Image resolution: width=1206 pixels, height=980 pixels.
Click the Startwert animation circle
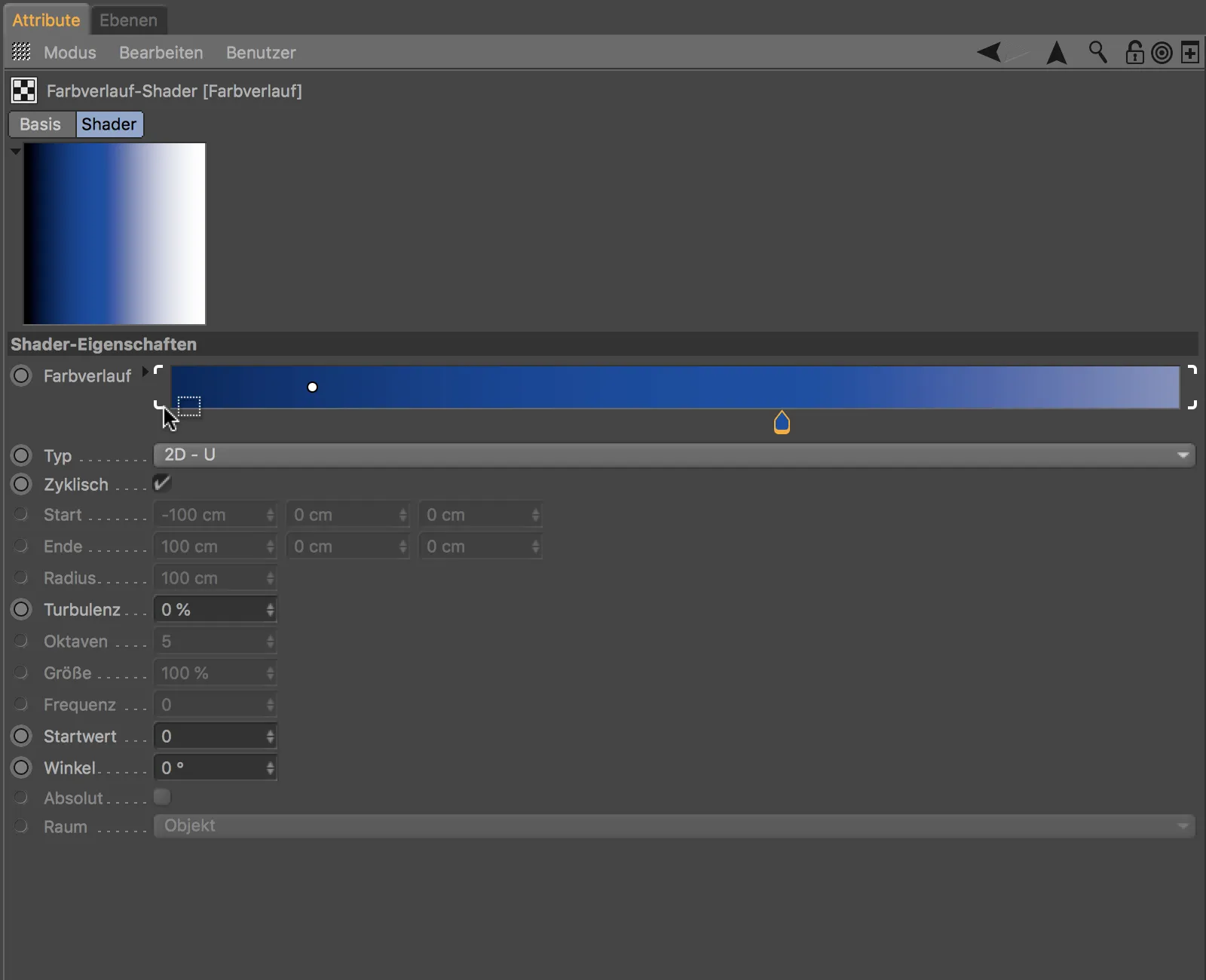[x=22, y=736]
